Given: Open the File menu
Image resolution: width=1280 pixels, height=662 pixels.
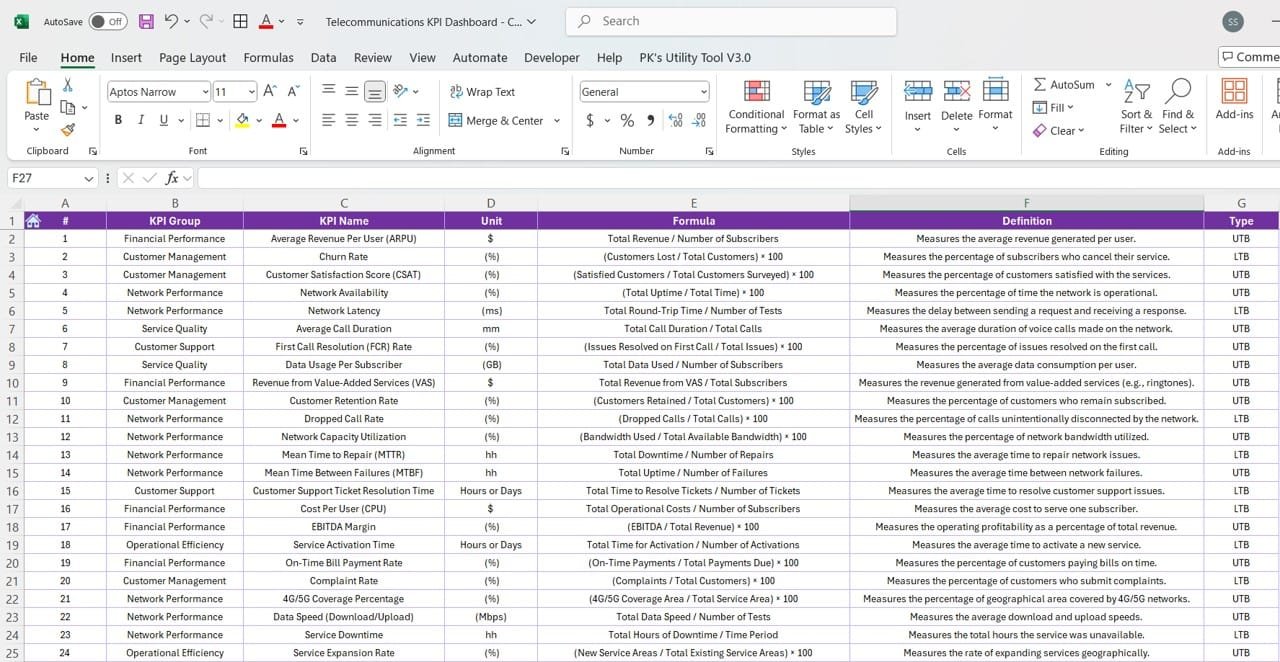Looking at the screenshot, I should point(28,58).
